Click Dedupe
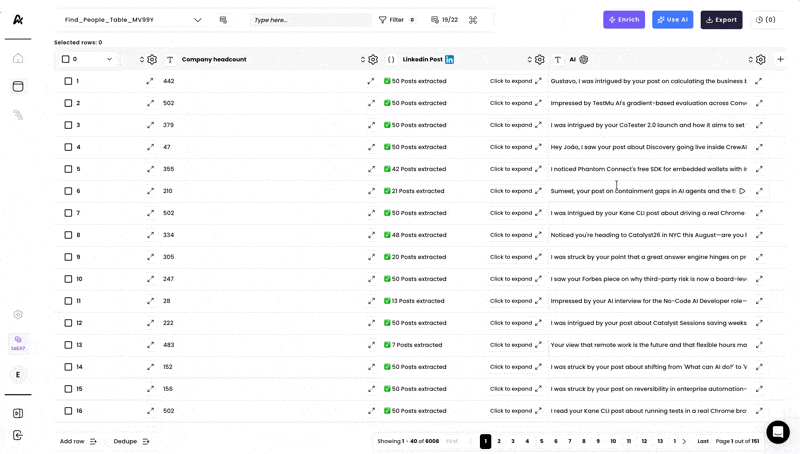800x454 pixels. point(131,441)
